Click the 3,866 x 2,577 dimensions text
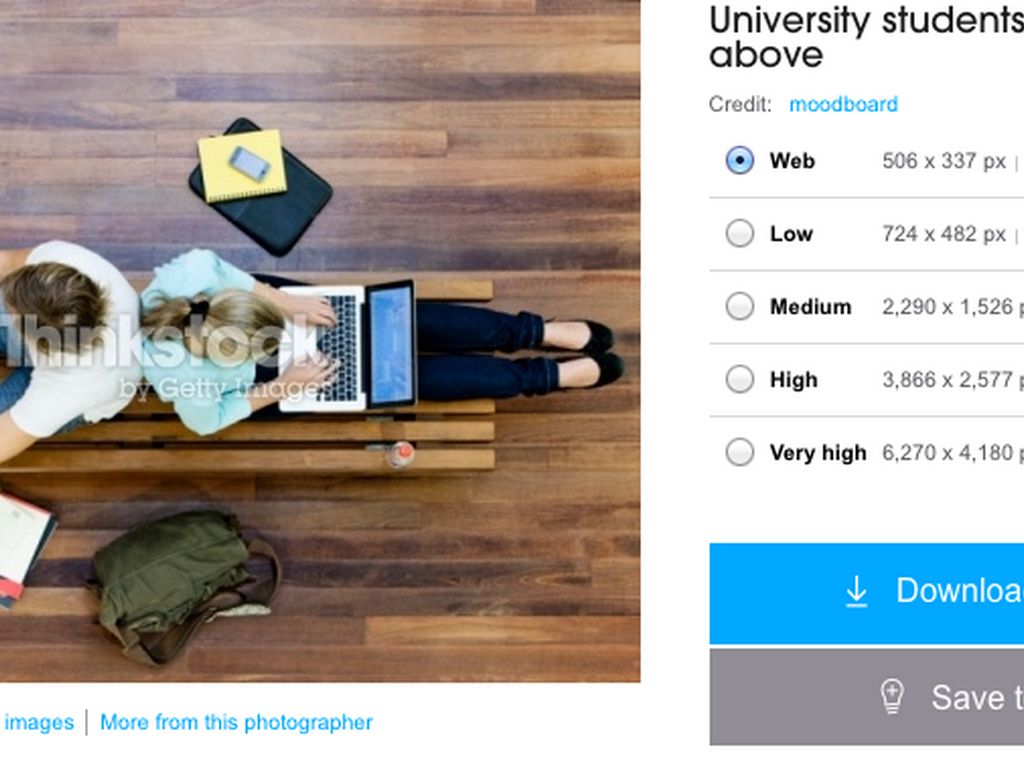Screen dimensions: 1024x768 pos(950,380)
